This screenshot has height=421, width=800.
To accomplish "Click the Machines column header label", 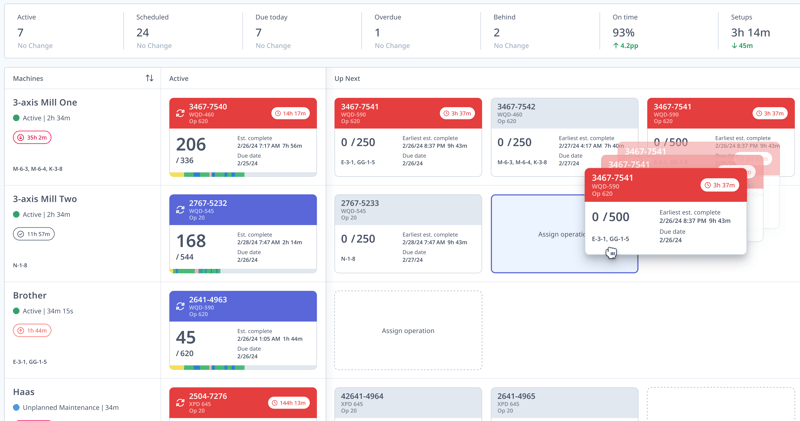I will click(28, 78).
